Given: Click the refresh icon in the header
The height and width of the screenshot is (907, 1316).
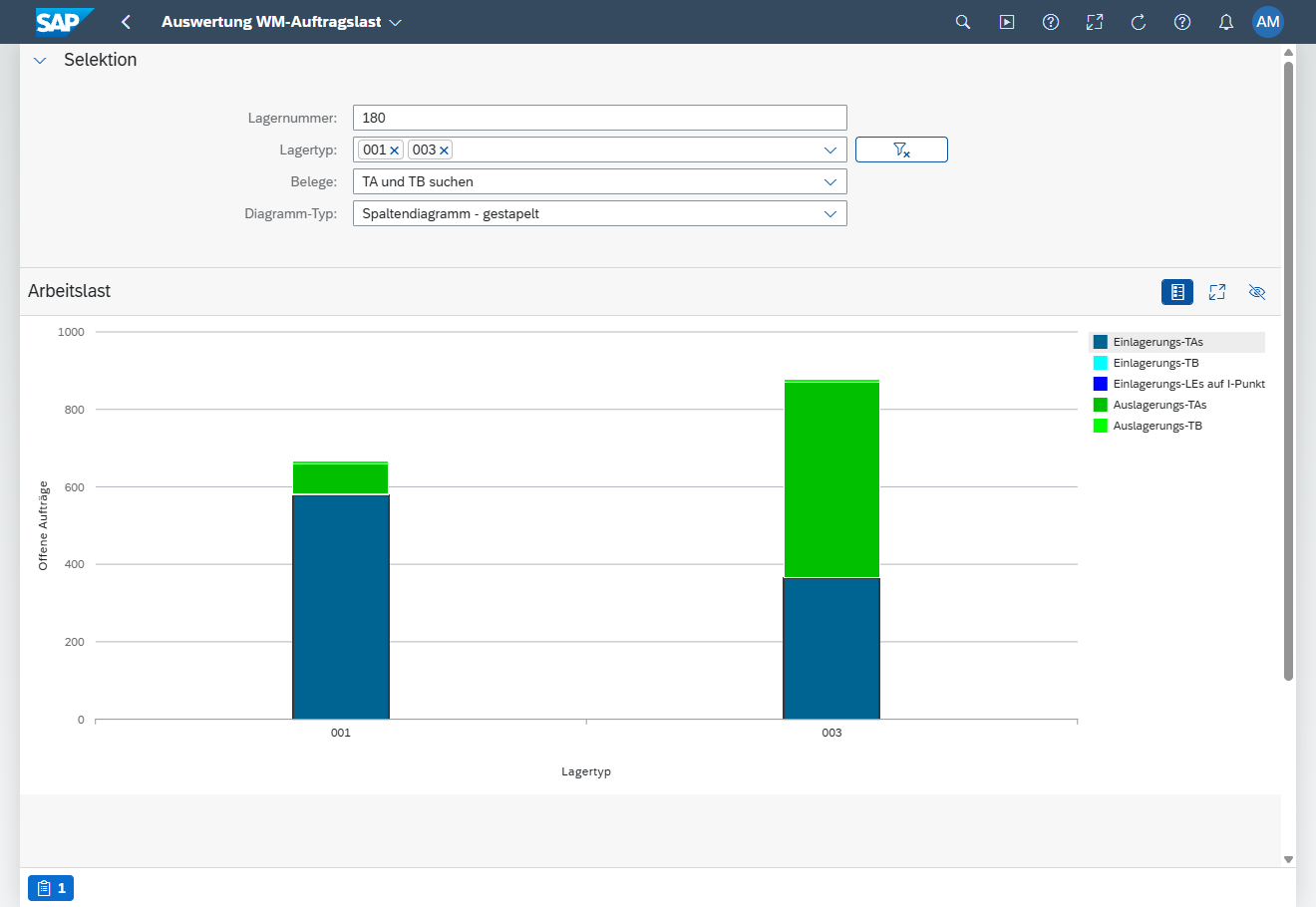Looking at the screenshot, I should pyautogui.click(x=1139, y=22).
